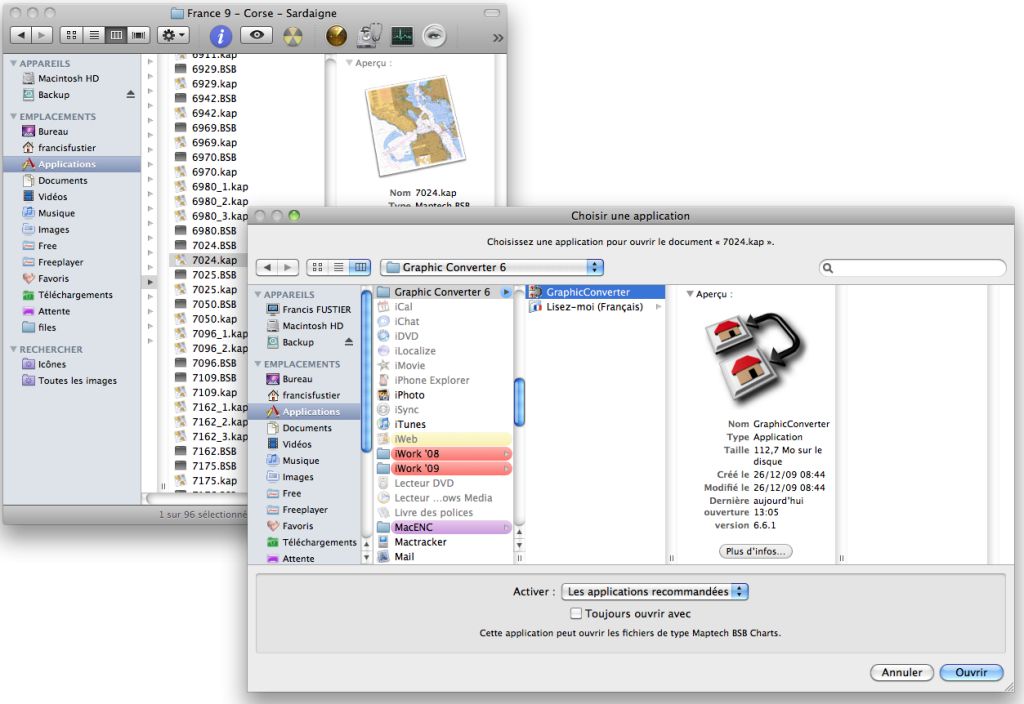
Task: Switch Finder window to icon view
Action: click(x=71, y=35)
